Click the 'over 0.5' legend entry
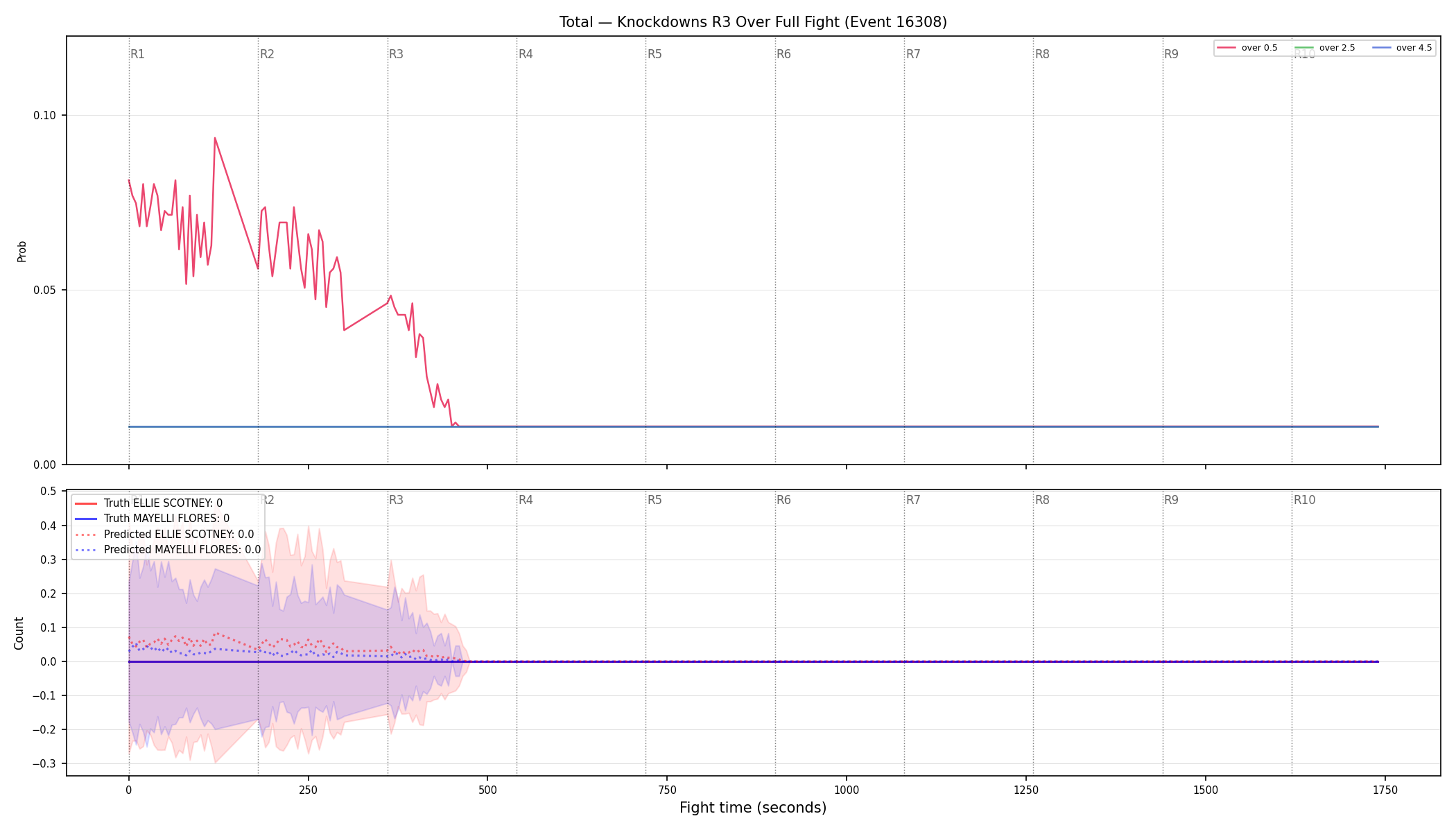 1247,48
